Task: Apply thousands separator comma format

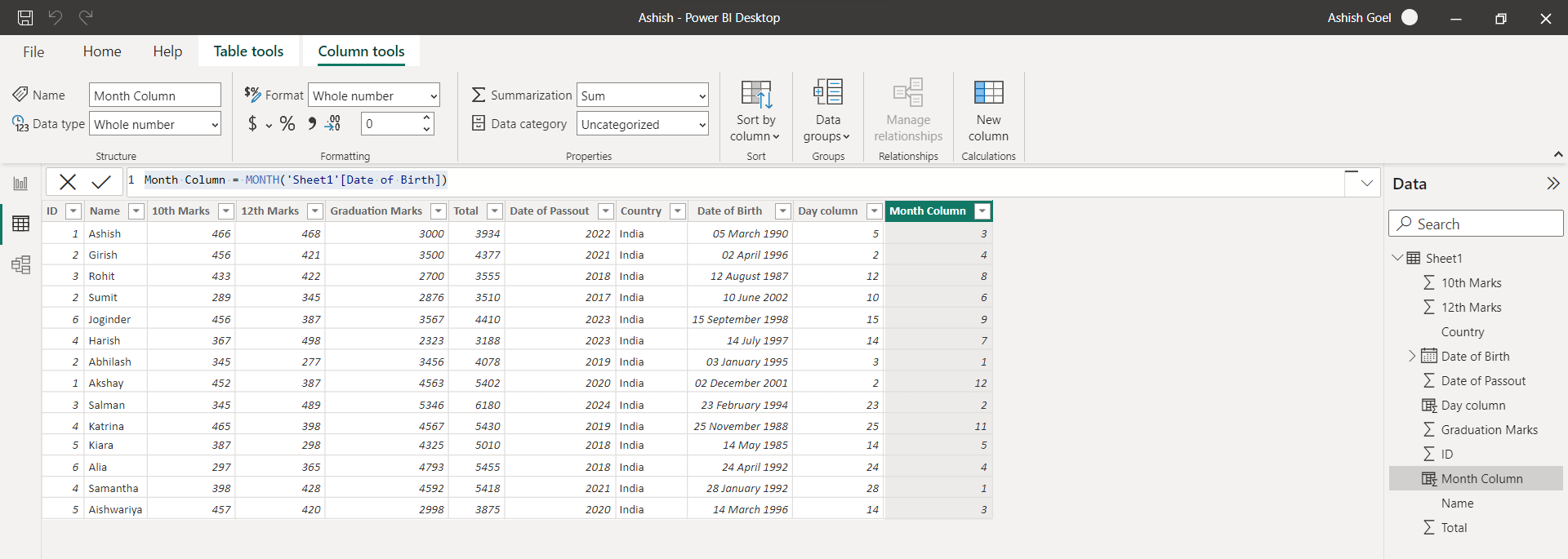Action: pos(311,124)
